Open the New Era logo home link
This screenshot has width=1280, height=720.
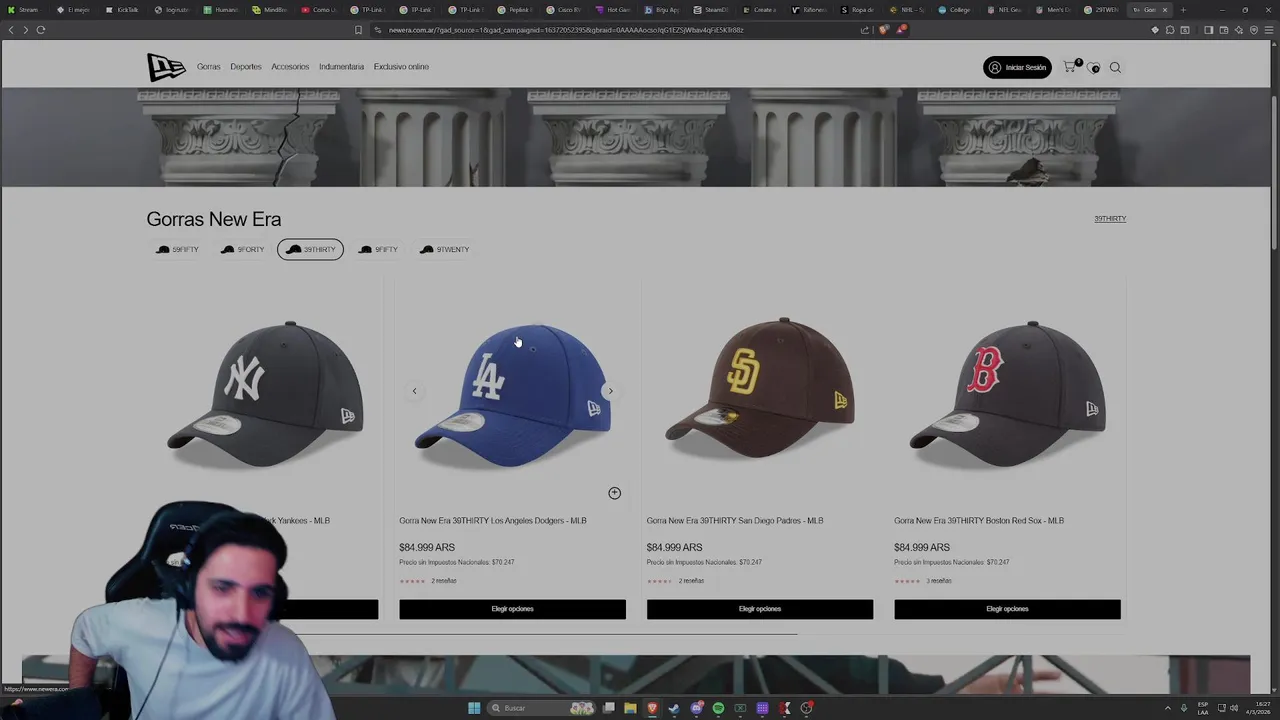point(166,67)
